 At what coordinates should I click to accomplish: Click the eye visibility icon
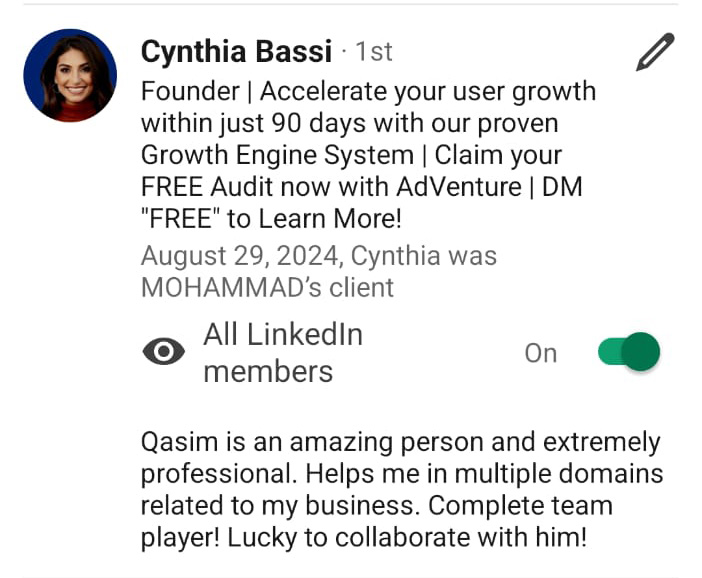163,351
